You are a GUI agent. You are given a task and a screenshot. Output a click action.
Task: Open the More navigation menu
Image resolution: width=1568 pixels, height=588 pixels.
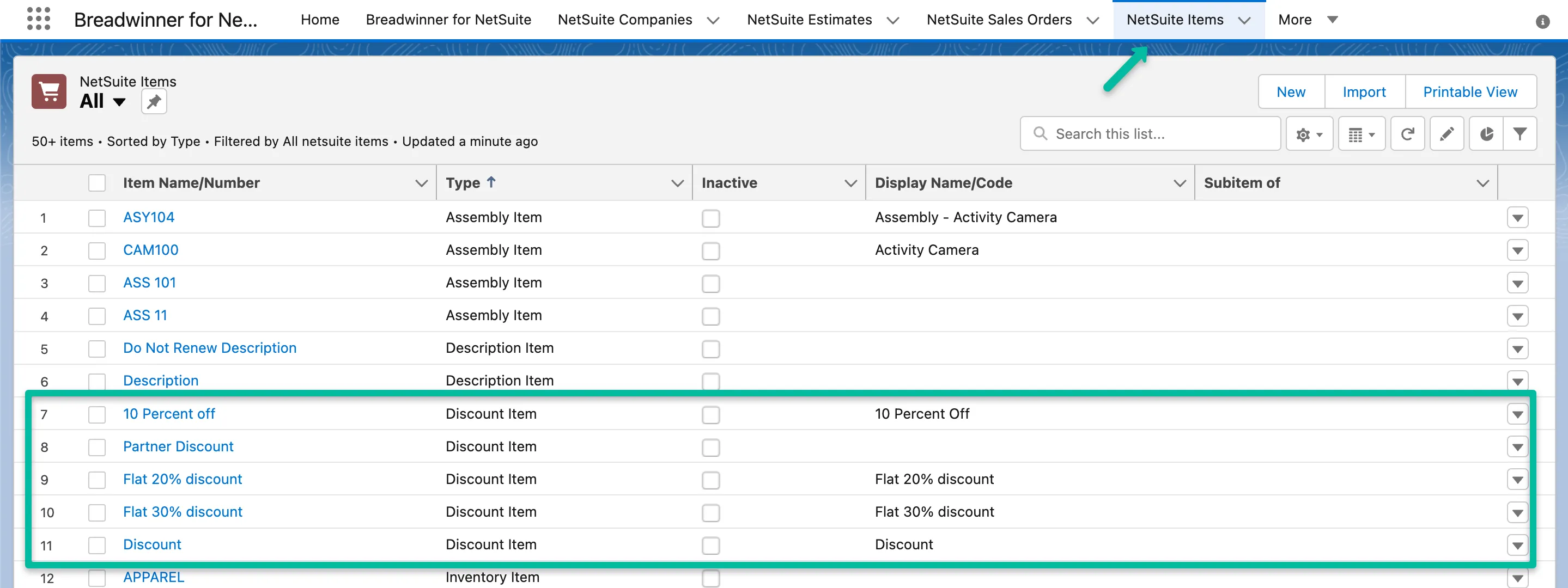tap(1308, 20)
